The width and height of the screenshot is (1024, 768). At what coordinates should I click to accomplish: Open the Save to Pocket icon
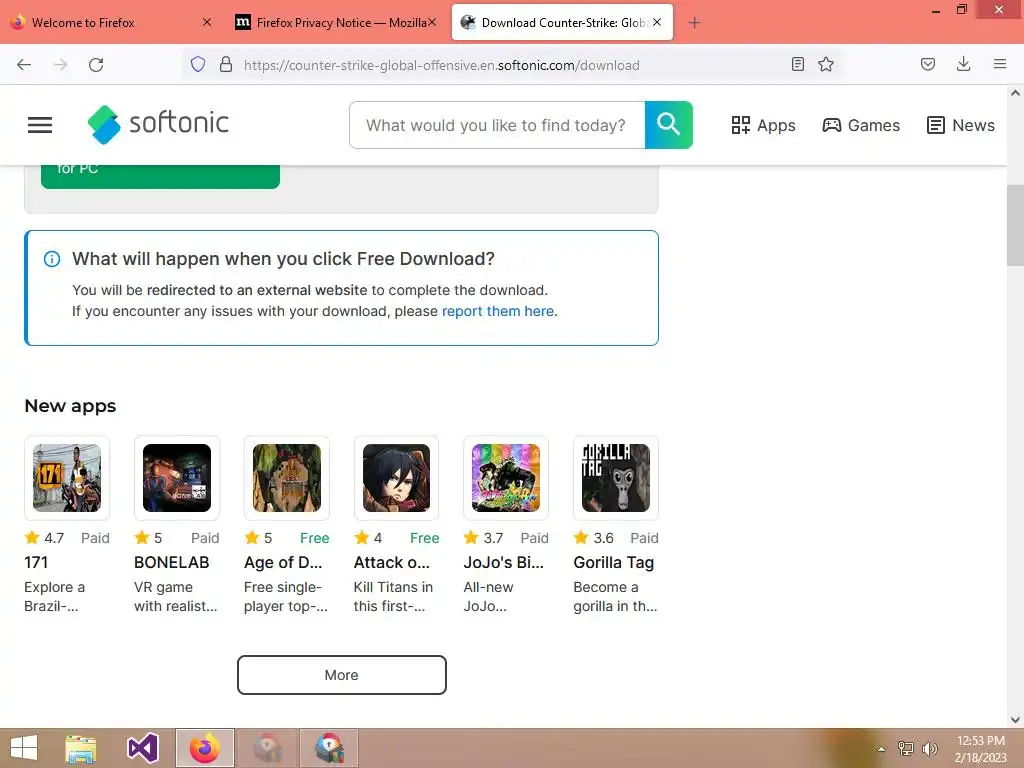pyautogui.click(x=927, y=64)
